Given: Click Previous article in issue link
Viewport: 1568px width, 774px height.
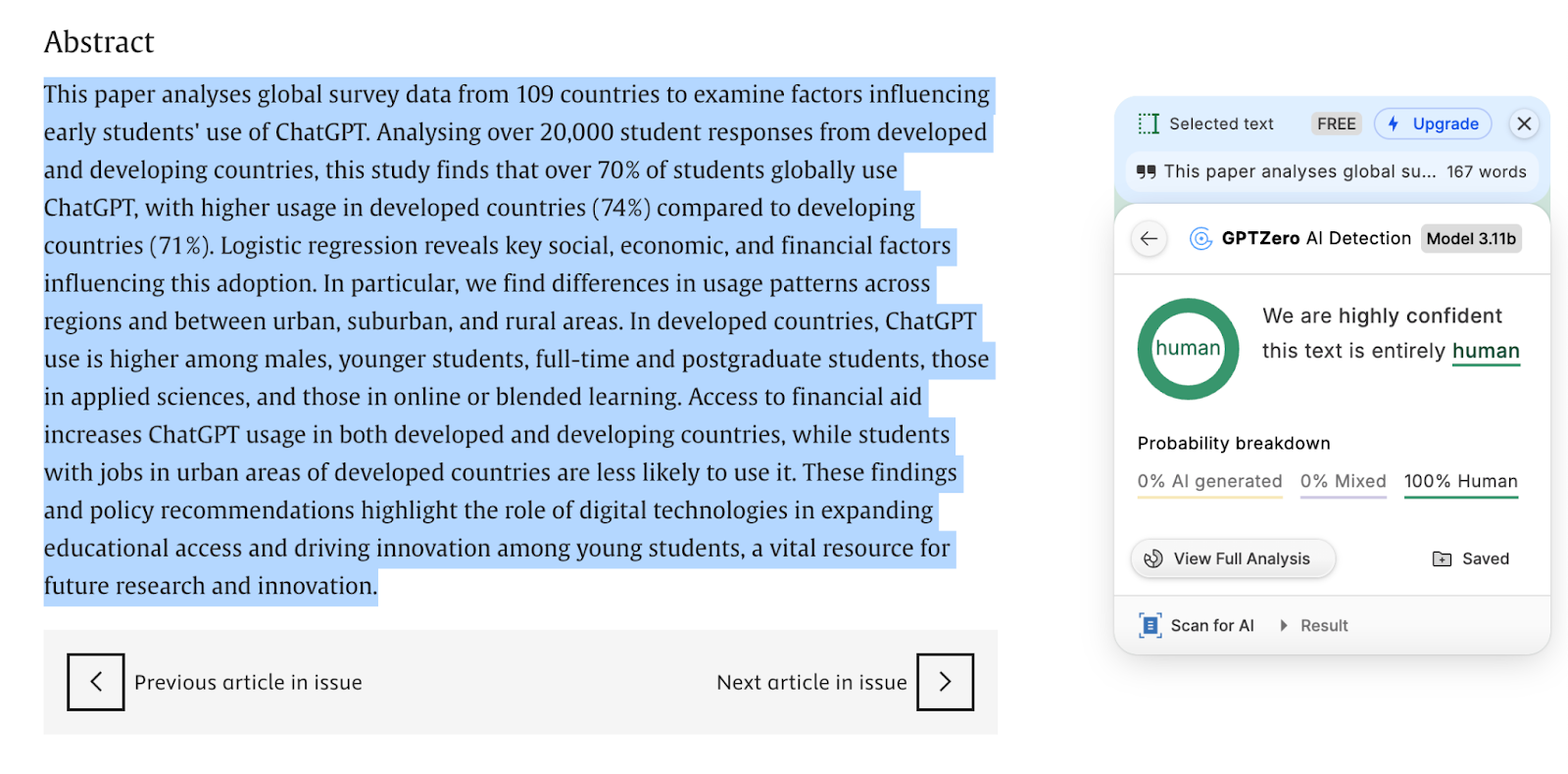Looking at the screenshot, I should tap(248, 683).
